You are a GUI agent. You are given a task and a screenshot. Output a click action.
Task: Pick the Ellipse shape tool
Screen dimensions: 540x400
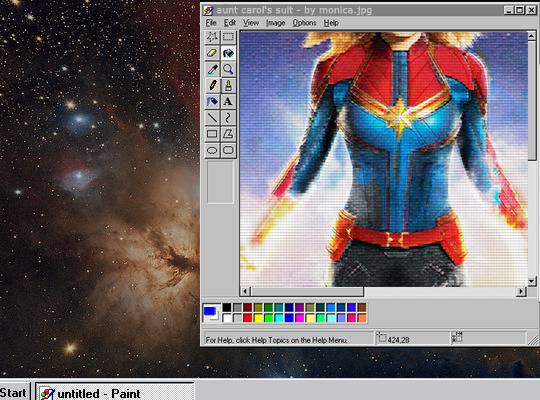coord(212,150)
